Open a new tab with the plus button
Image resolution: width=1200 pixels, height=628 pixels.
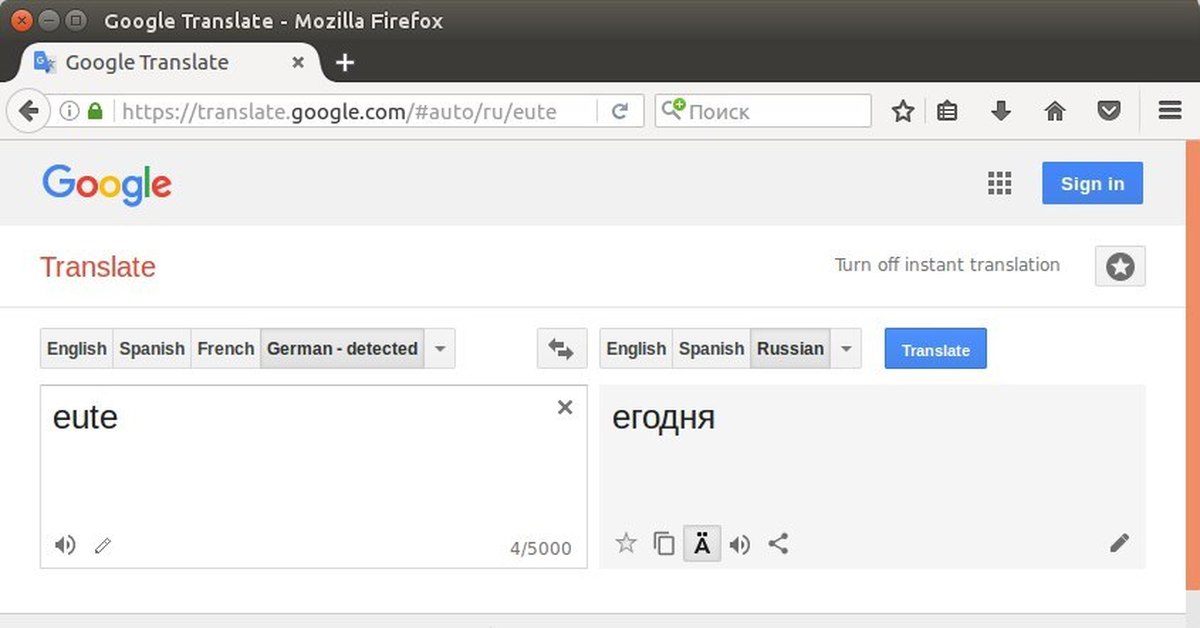pos(345,63)
